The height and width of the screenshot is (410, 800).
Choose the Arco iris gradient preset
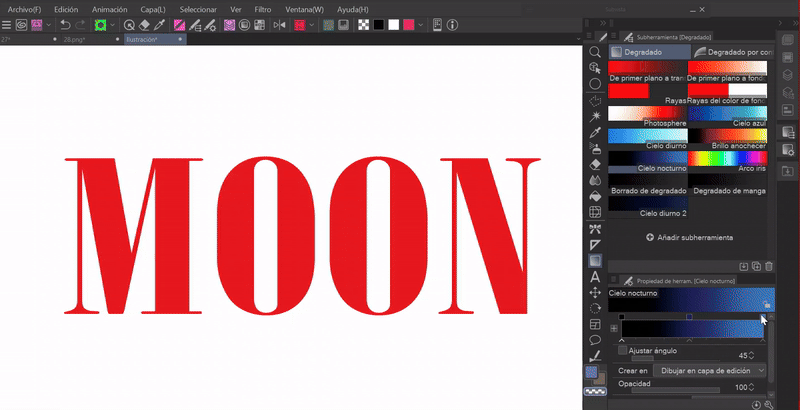(x=728, y=161)
